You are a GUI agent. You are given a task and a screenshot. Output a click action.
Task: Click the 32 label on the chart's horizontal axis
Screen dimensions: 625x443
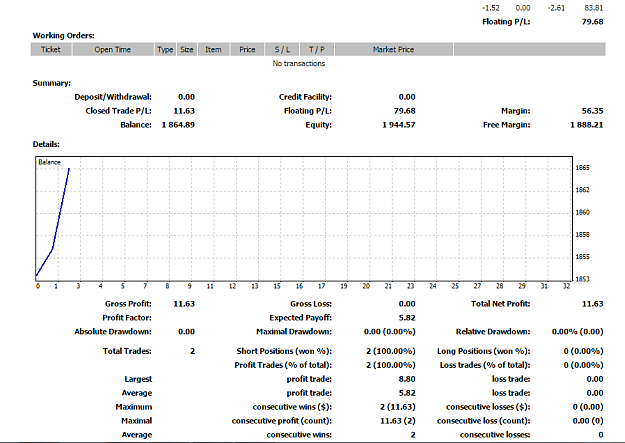[x=566, y=286]
